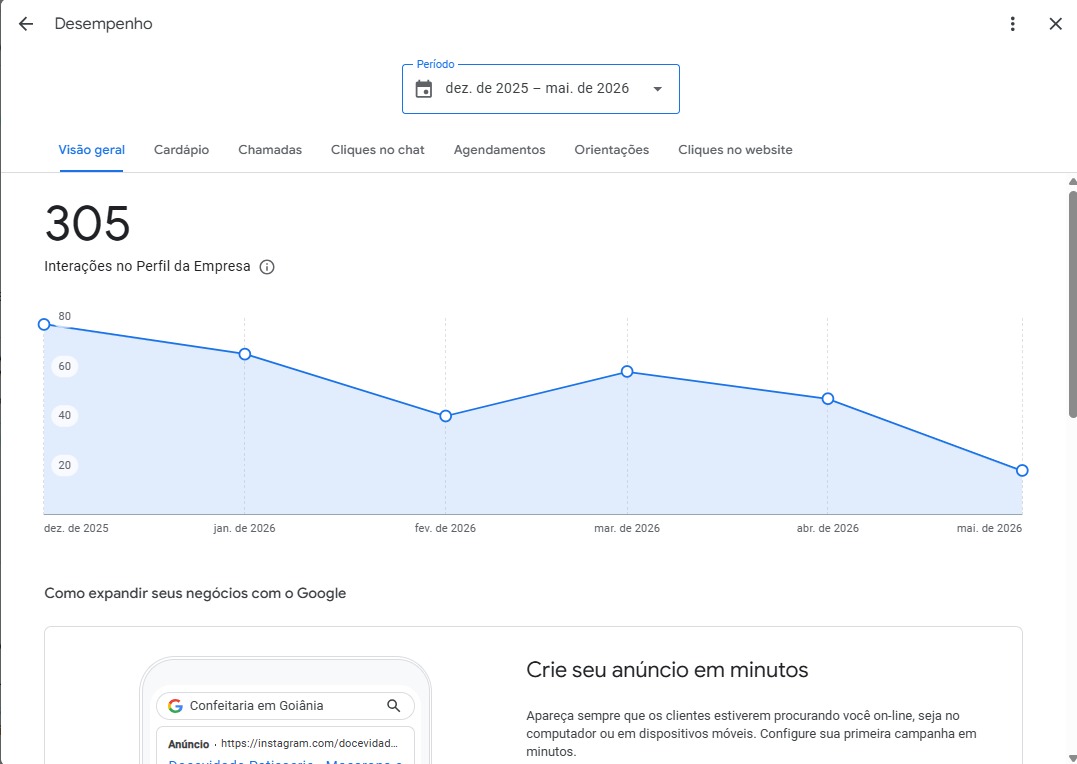The image size is (1077, 764).
Task: Click the jan. de 2026 axis label
Action: (245, 529)
